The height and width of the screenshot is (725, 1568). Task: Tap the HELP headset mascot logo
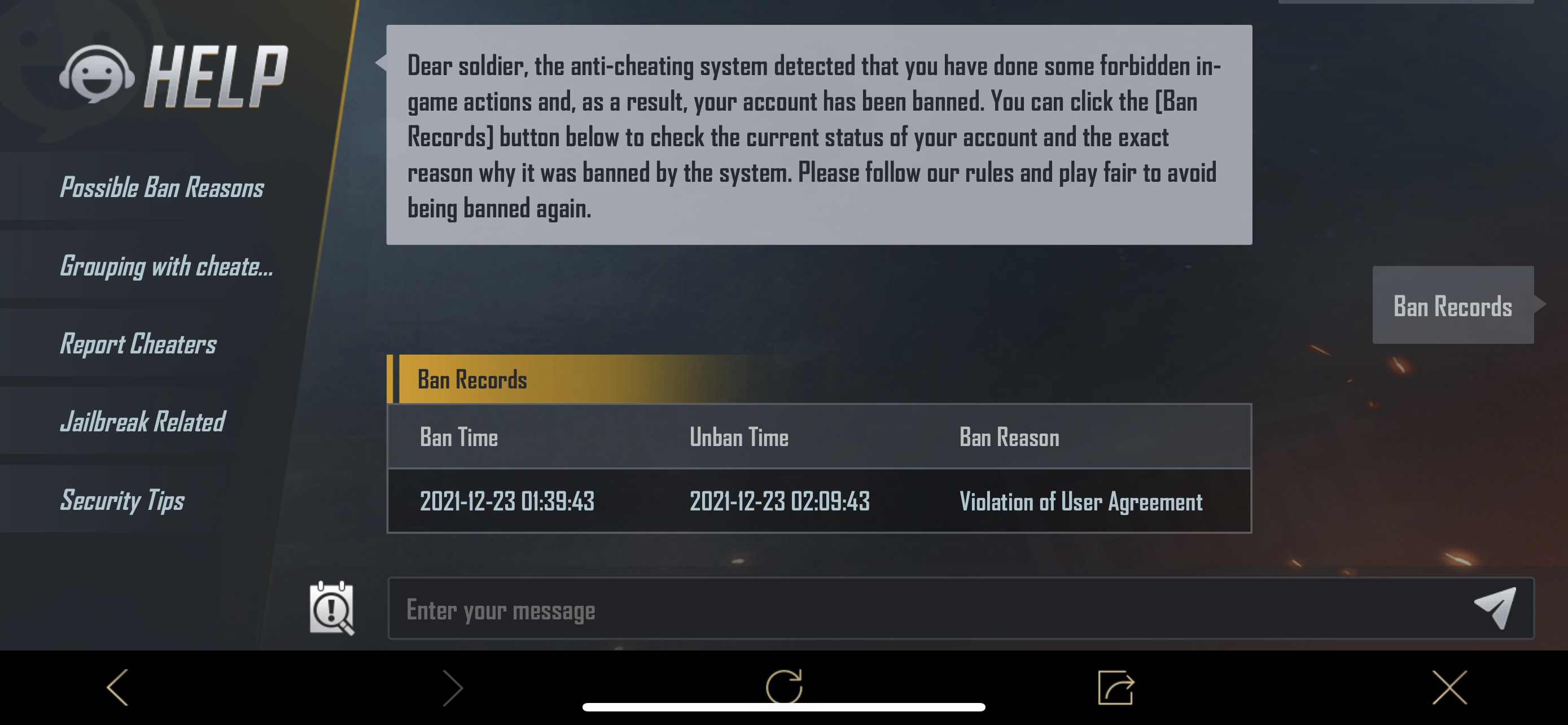point(97,75)
